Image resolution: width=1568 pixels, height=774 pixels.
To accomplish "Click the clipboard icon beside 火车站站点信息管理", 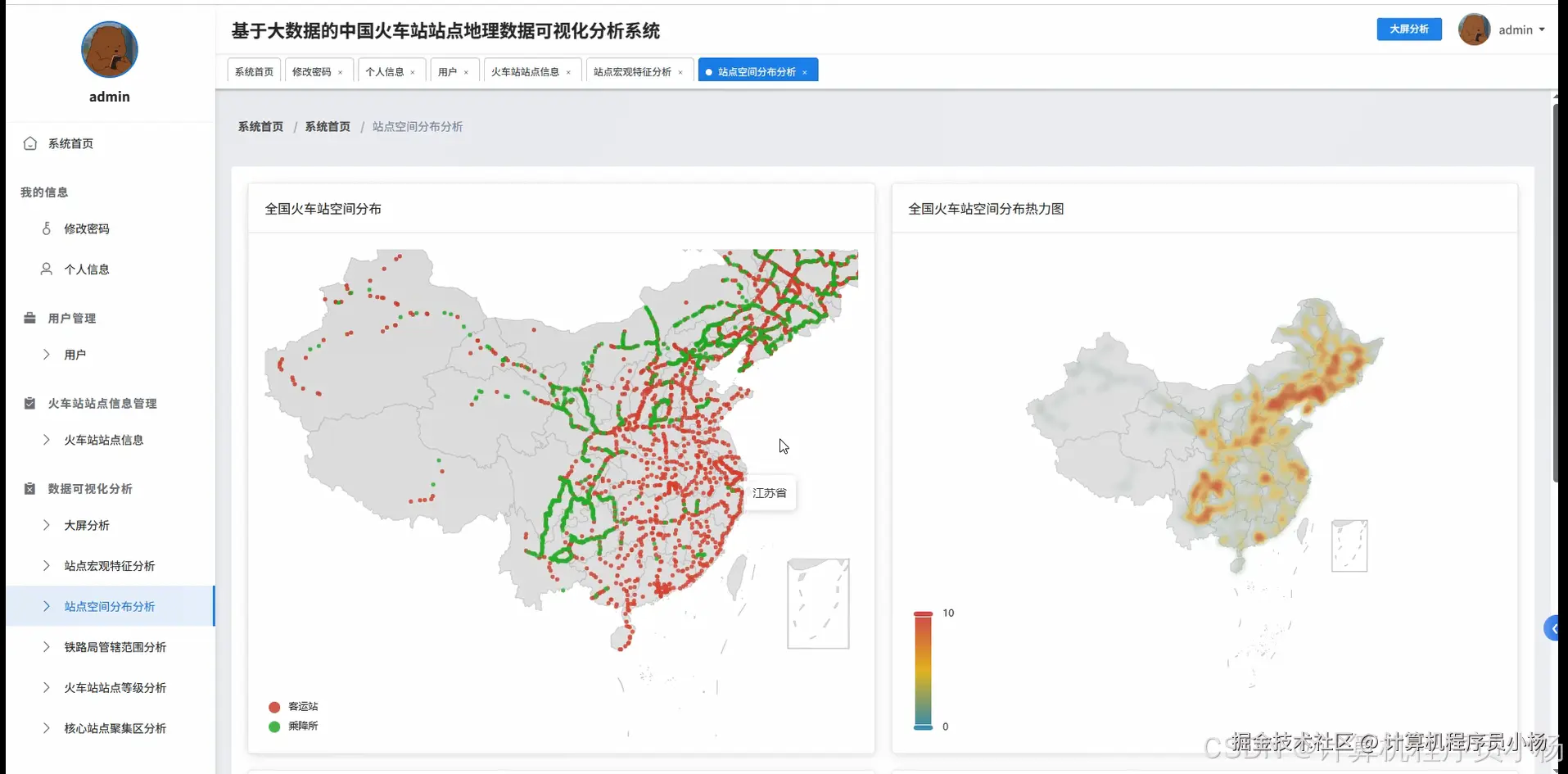I will click(29, 403).
